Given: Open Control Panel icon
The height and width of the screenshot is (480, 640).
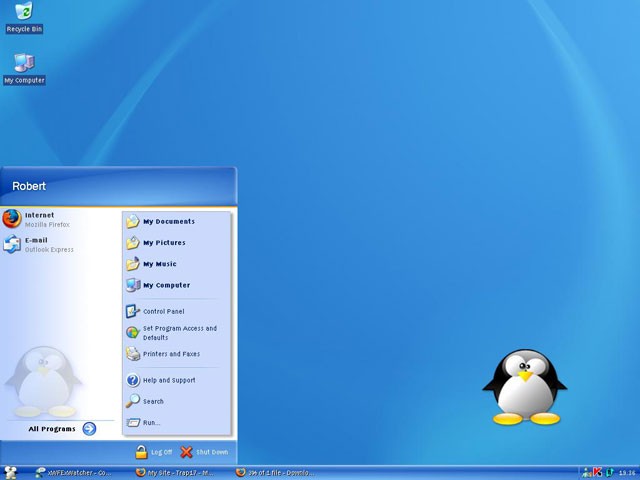Looking at the screenshot, I should (133, 311).
